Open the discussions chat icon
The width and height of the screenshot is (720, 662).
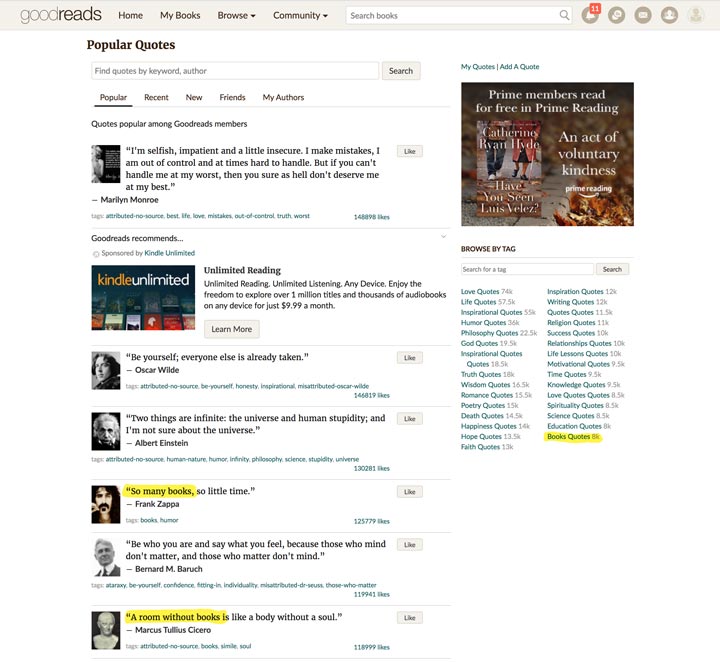click(616, 15)
